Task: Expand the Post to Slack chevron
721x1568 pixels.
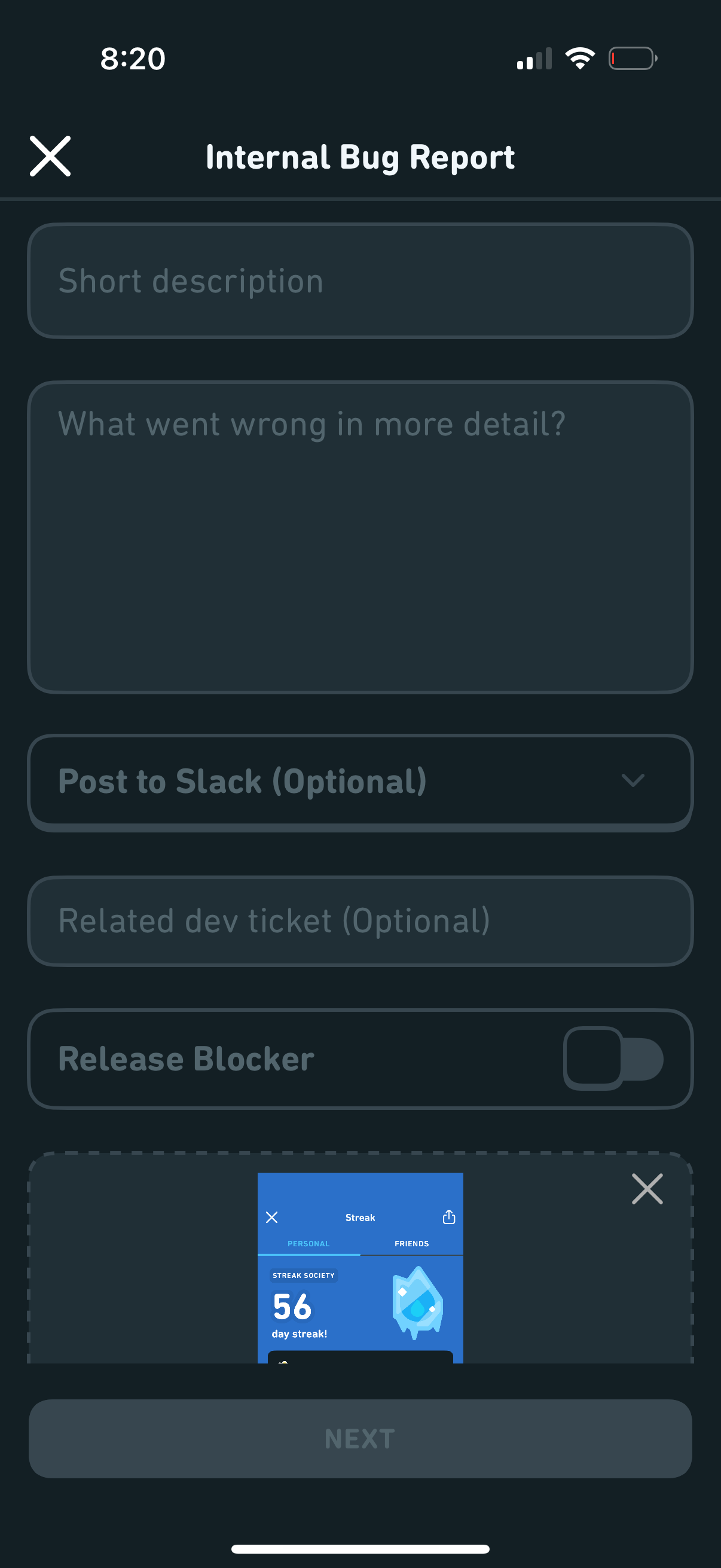Action: coord(633,780)
